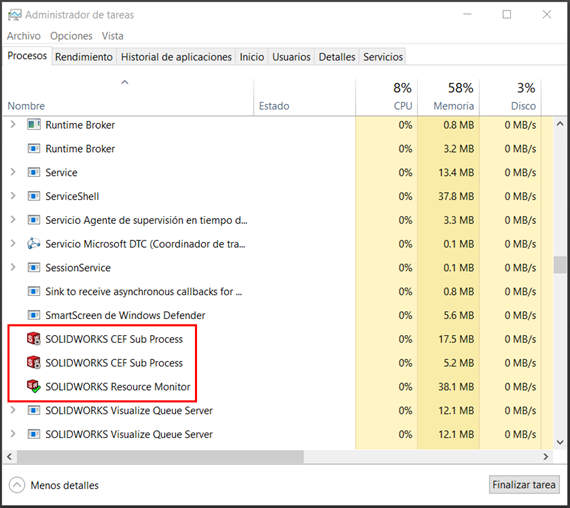The image size is (570, 508).
Task: Switch to Historial de aplicaciones tab
Action: tap(176, 57)
